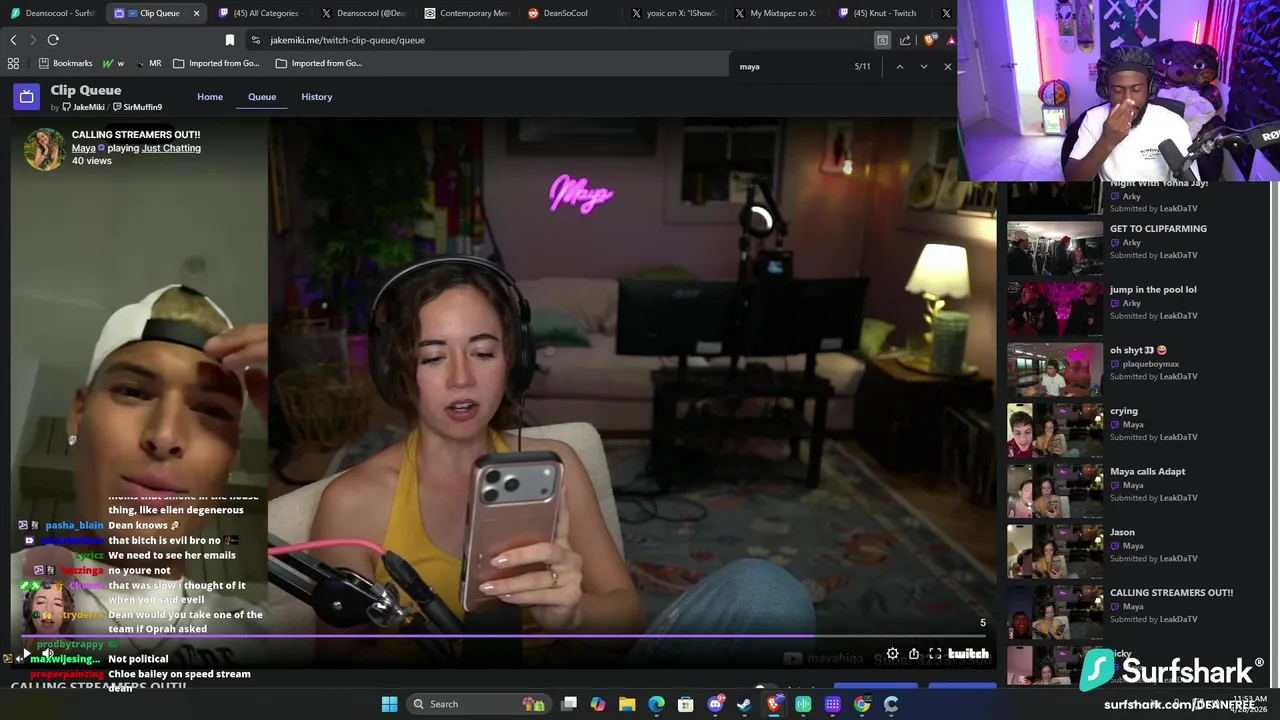
Task: Select the Queue tab
Action: click(262, 97)
